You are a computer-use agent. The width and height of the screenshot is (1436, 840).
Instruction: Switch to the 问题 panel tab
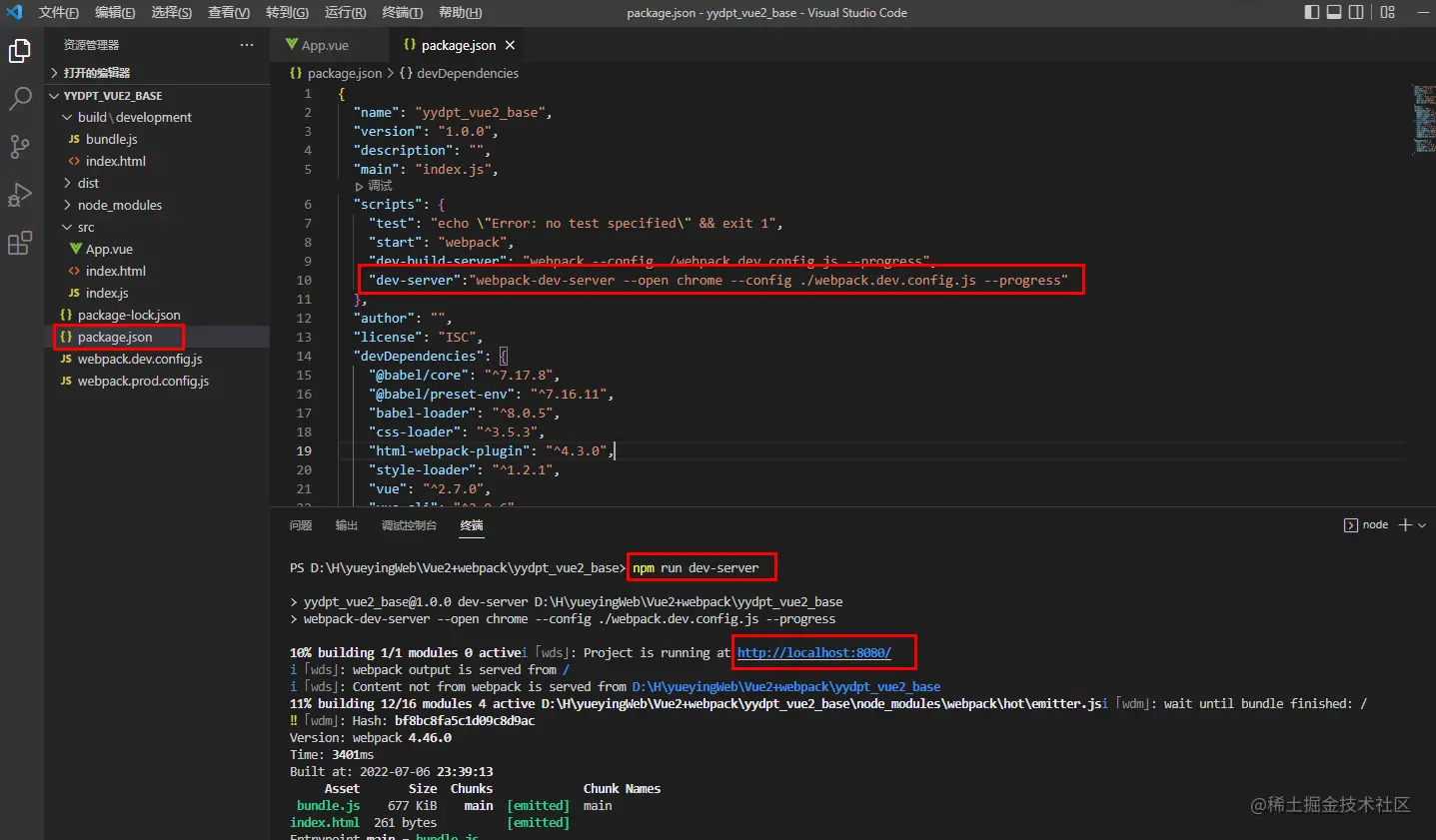point(301,525)
